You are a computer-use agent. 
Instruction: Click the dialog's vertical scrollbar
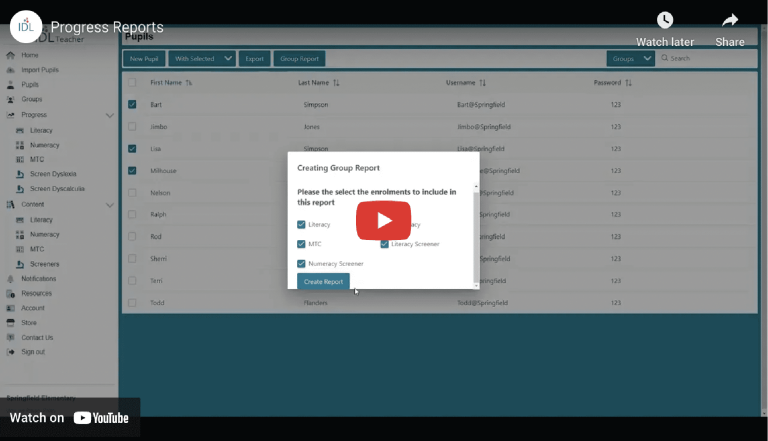476,235
